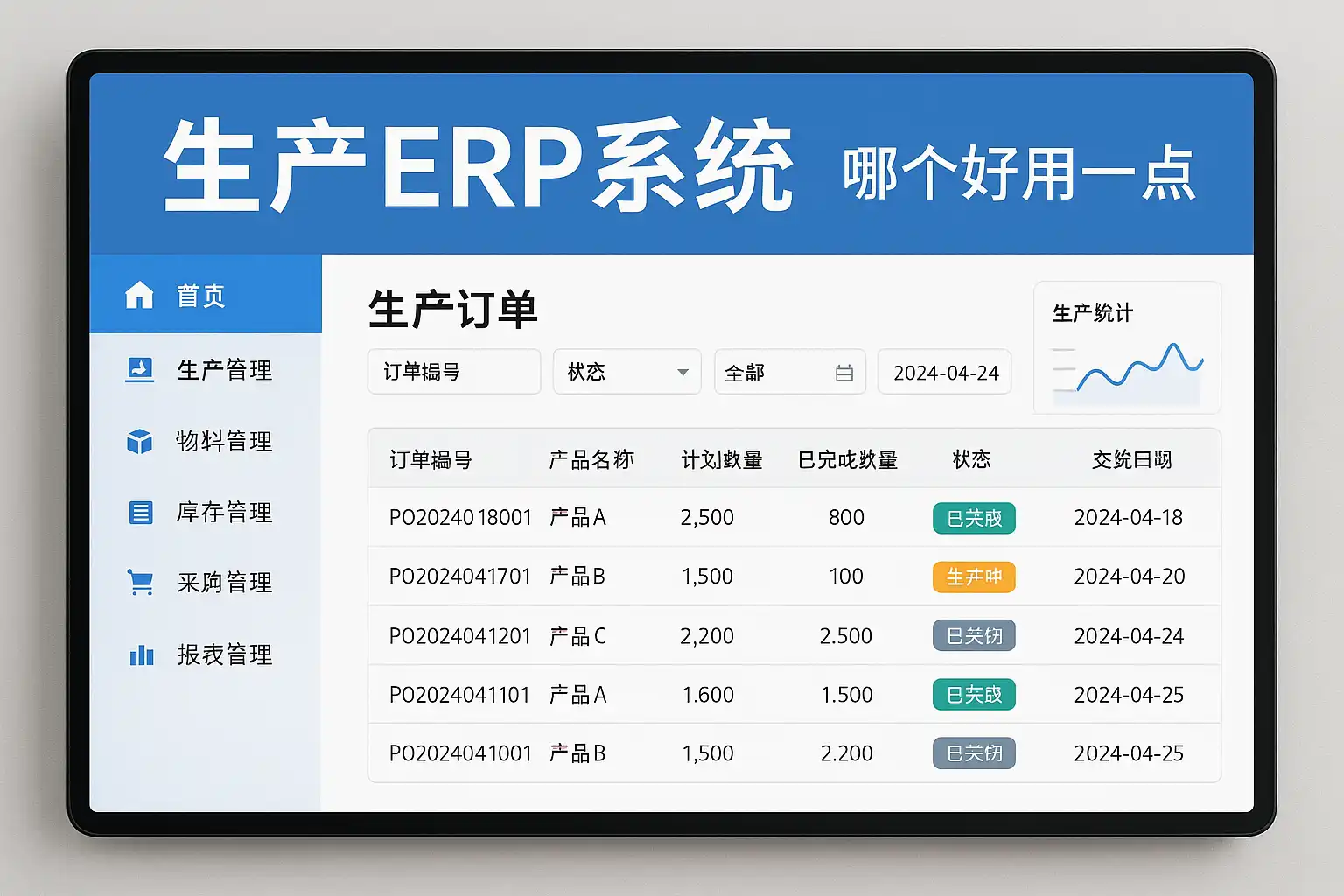
Task: Click planned quantity 2,500 for PO2024018001
Action: [x=707, y=517]
